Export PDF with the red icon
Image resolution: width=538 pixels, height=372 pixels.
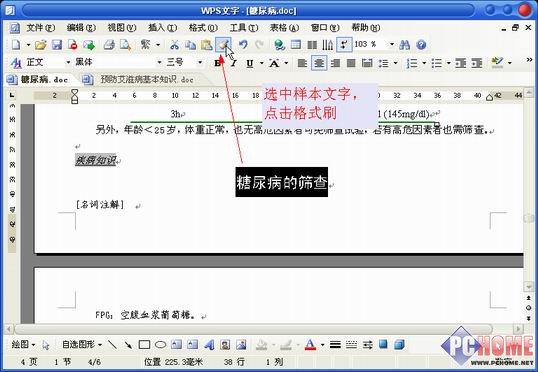pyautogui.click(x=73, y=45)
